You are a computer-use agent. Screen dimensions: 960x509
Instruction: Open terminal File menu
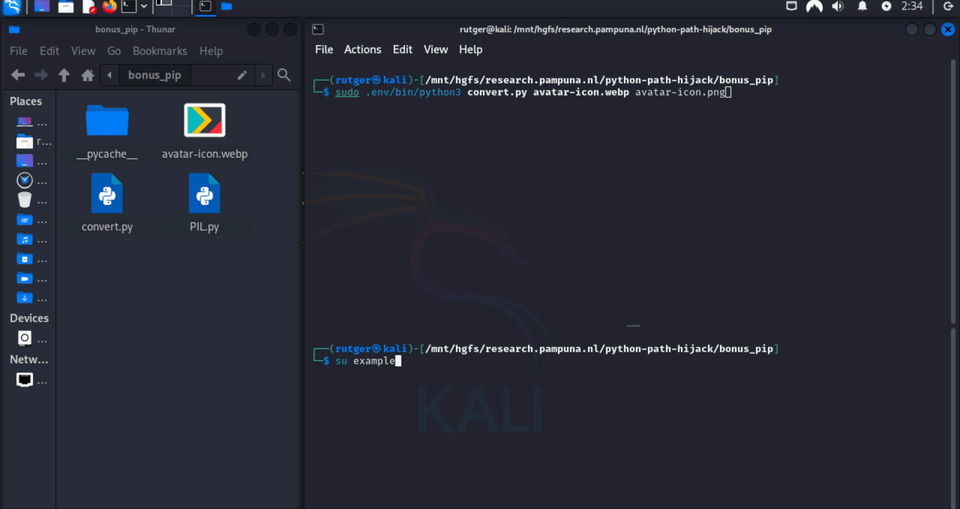[x=324, y=50]
